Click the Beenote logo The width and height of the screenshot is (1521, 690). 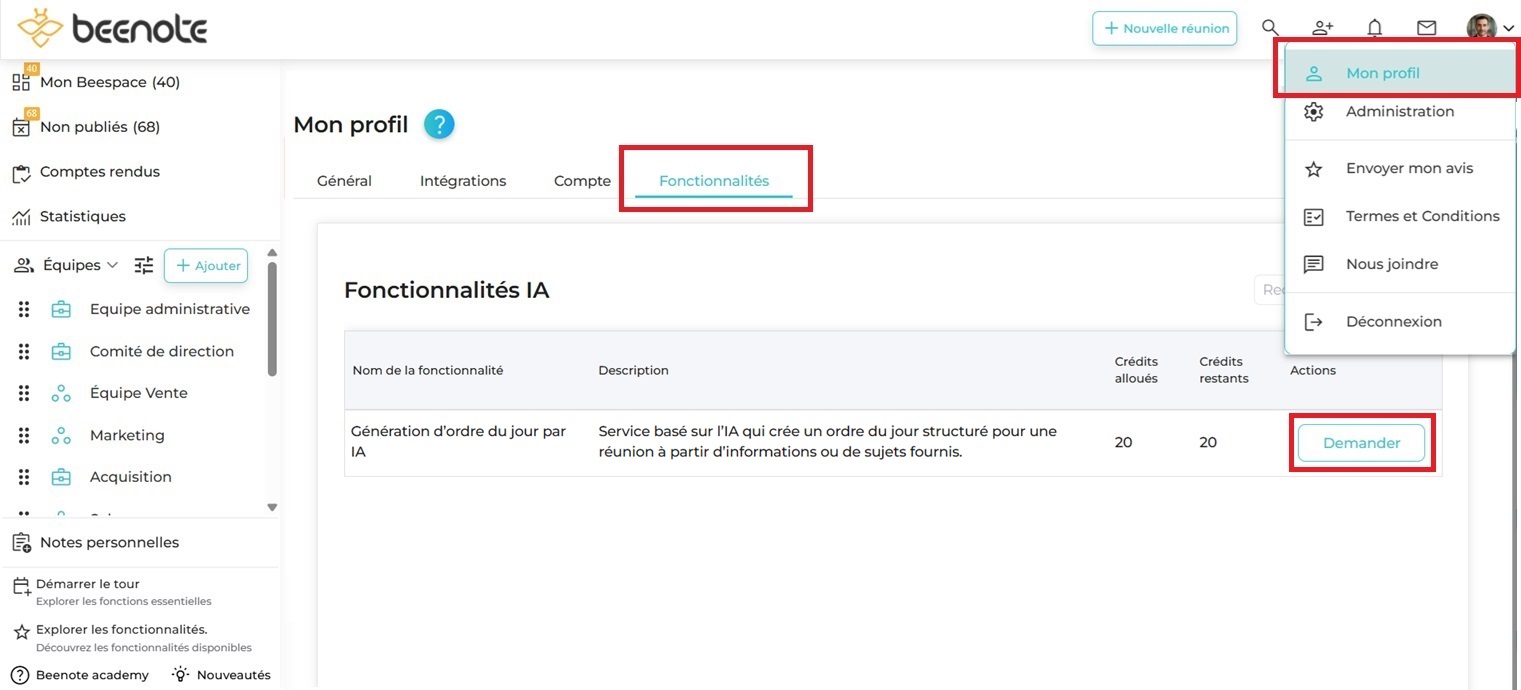113,30
